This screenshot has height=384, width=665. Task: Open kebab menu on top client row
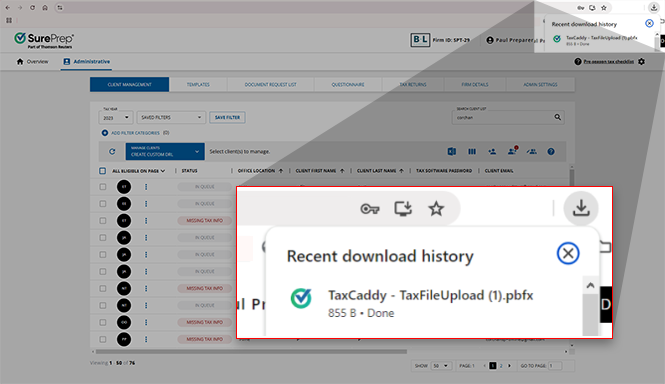(x=146, y=187)
